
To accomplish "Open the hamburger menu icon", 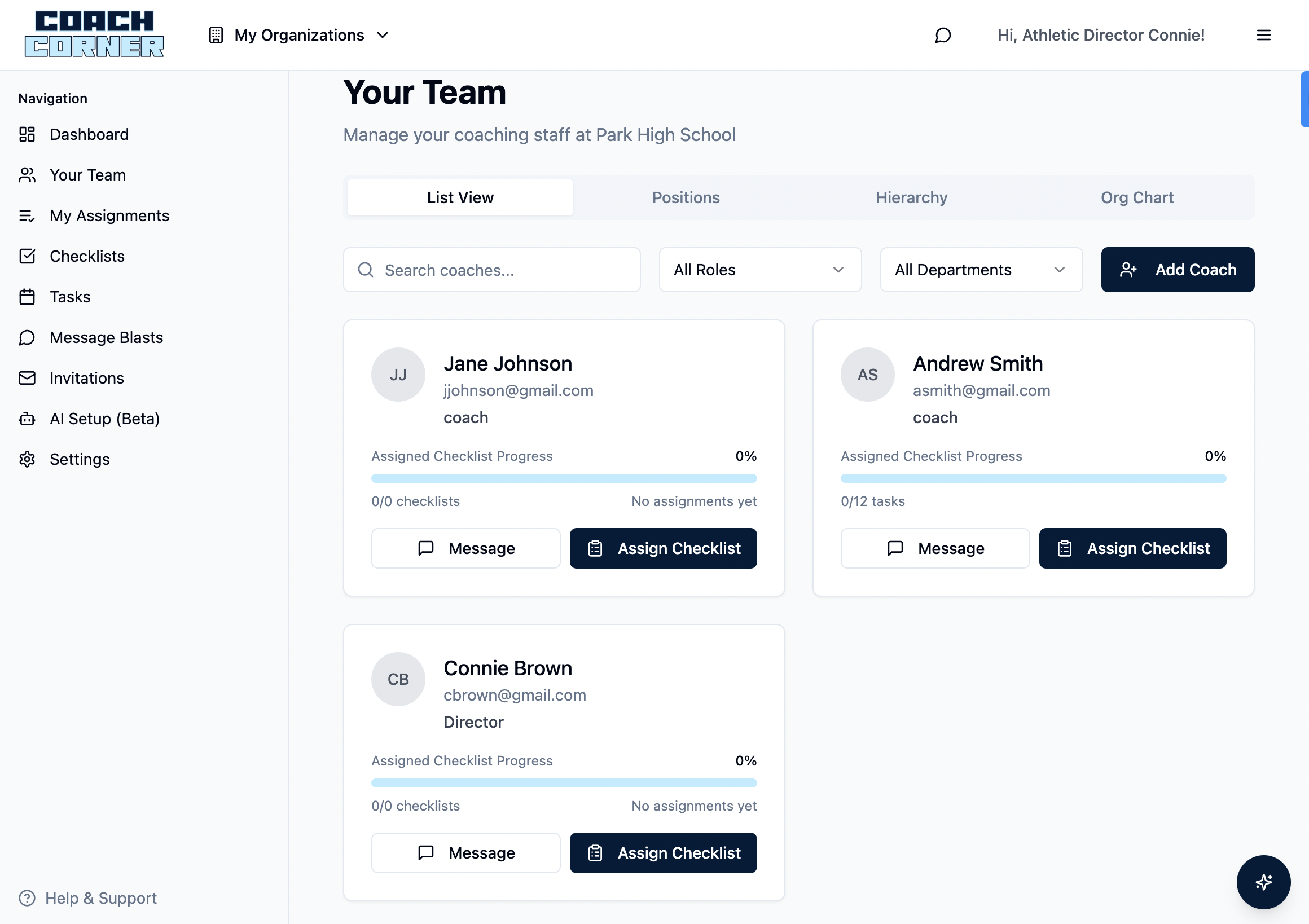I will pyautogui.click(x=1263, y=35).
